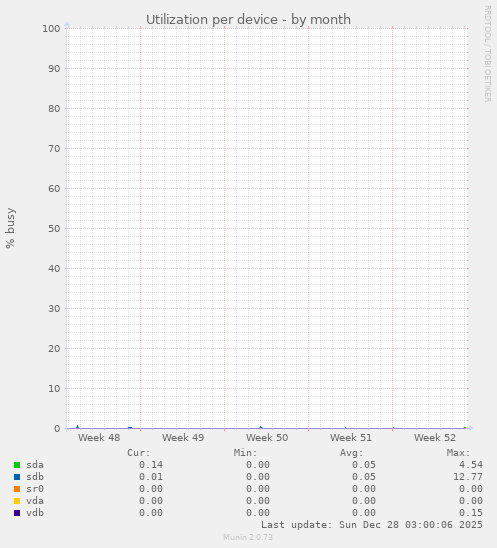Click the 50 y-axis tick label
This screenshot has height=548, width=497.
tap(54, 229)
